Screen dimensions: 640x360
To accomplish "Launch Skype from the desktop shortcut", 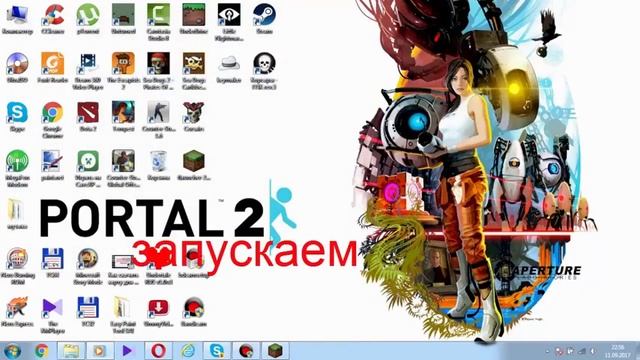I will click(x=17, y=113).
